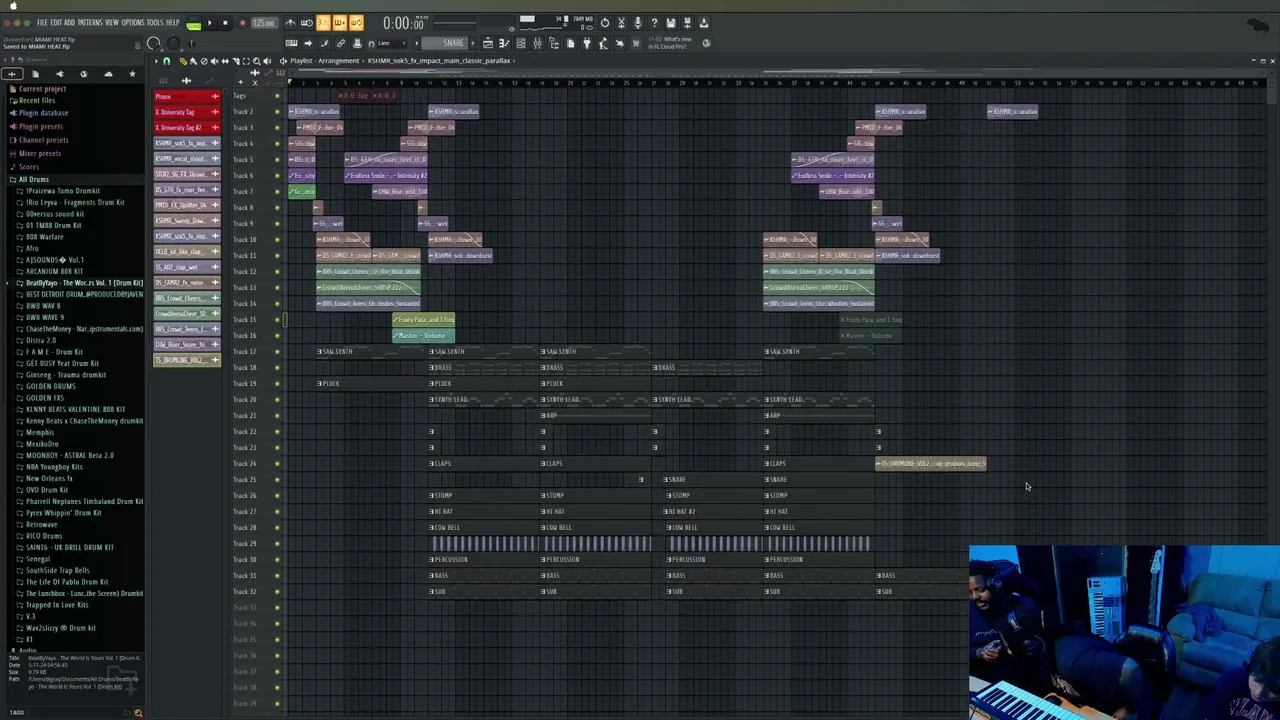The height and width of the screenshot is (720, 1280).
Task: Select the playlist Zoom magnifier tool
Action: (256, 61)
